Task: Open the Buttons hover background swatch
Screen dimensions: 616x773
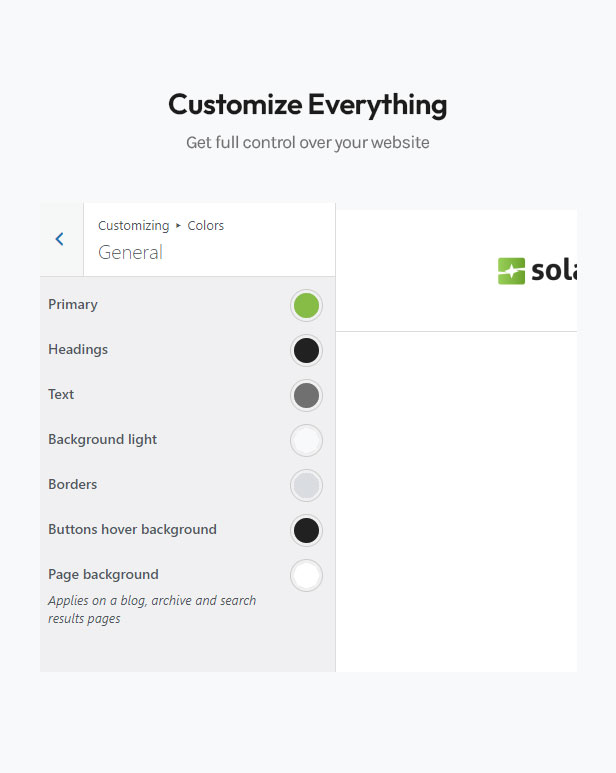Action: 306,530
